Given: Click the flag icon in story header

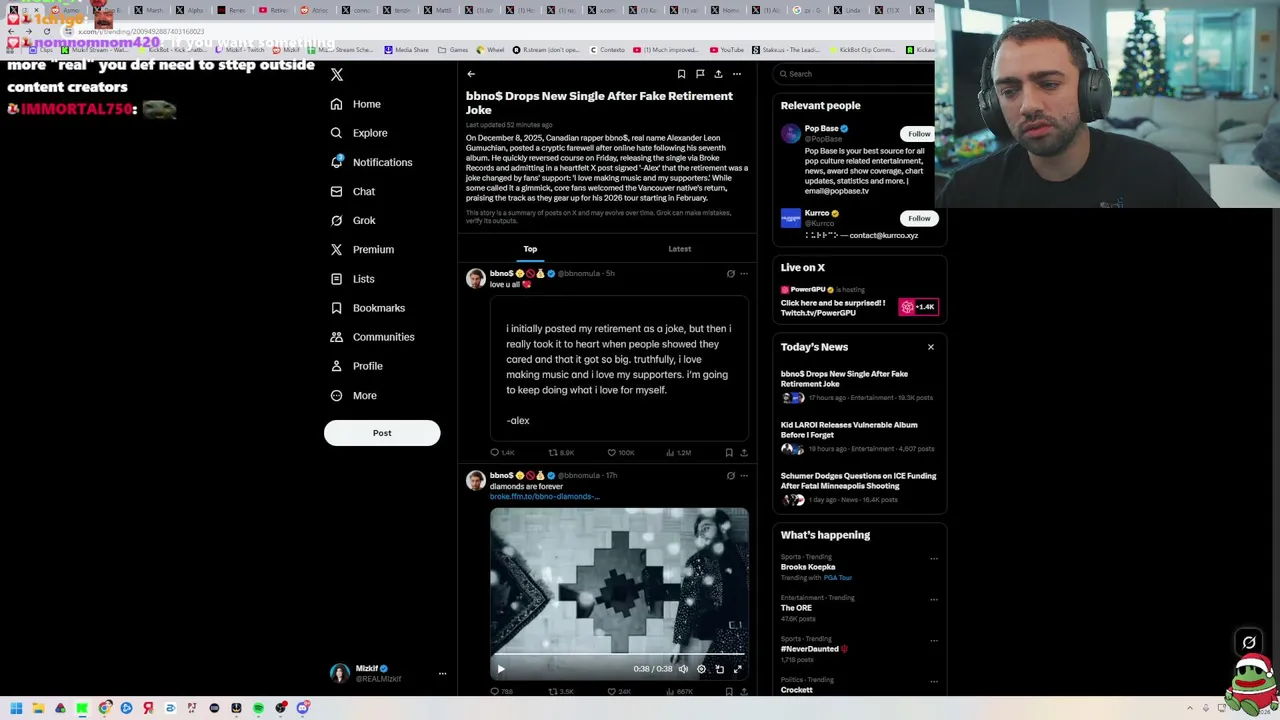Looking at the screenshot, I should coord(700,74).
